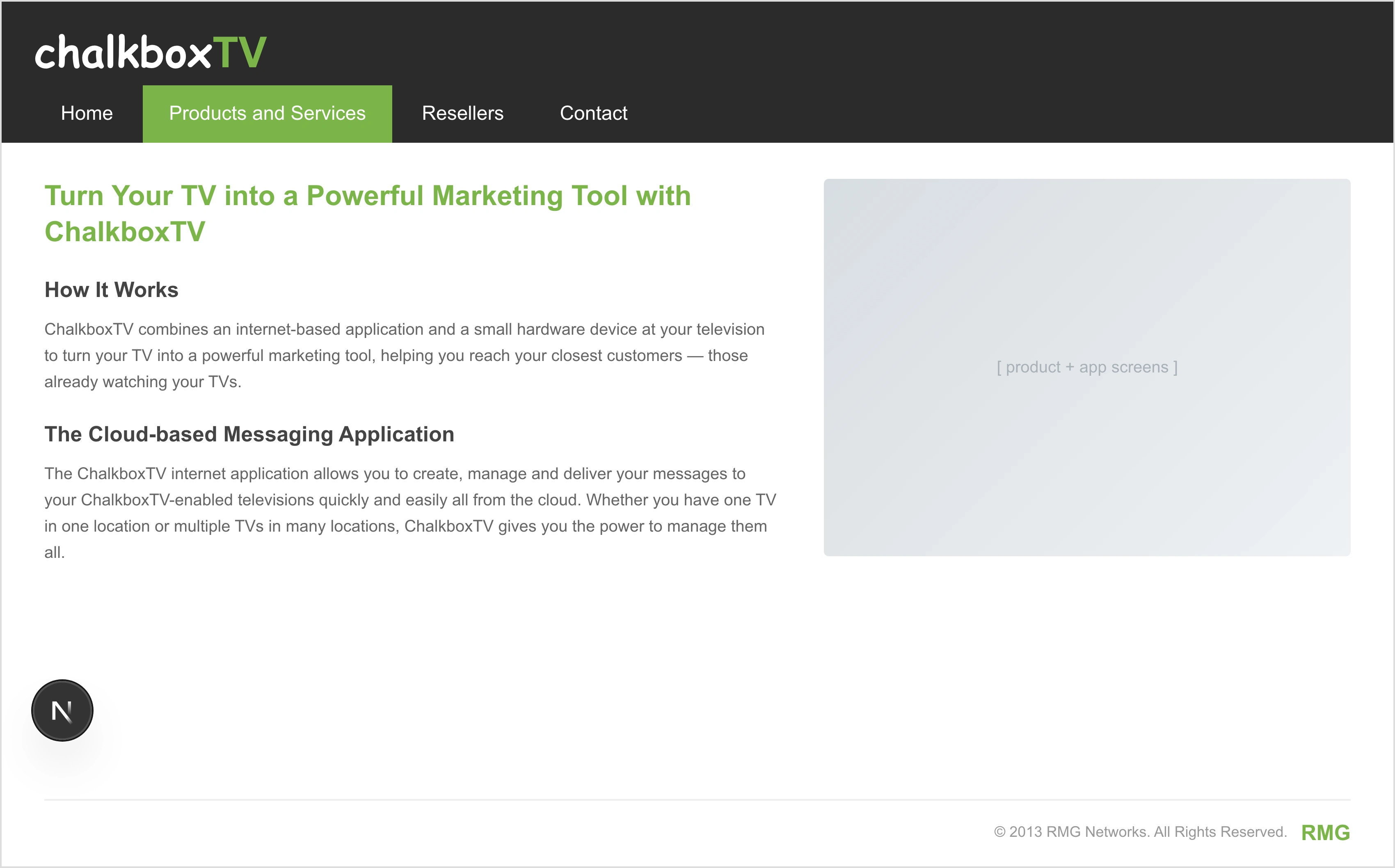Open the Next.js dev tools badge
Screen dimensions: 1395x868
pyautogui.click(x=62, y=710)
